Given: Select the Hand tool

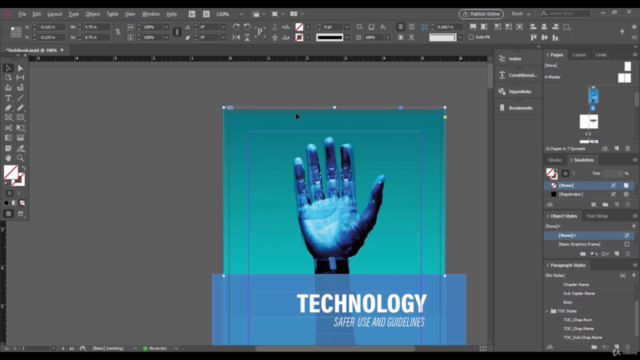Looking at the screenshot, I should coord(8,158).
